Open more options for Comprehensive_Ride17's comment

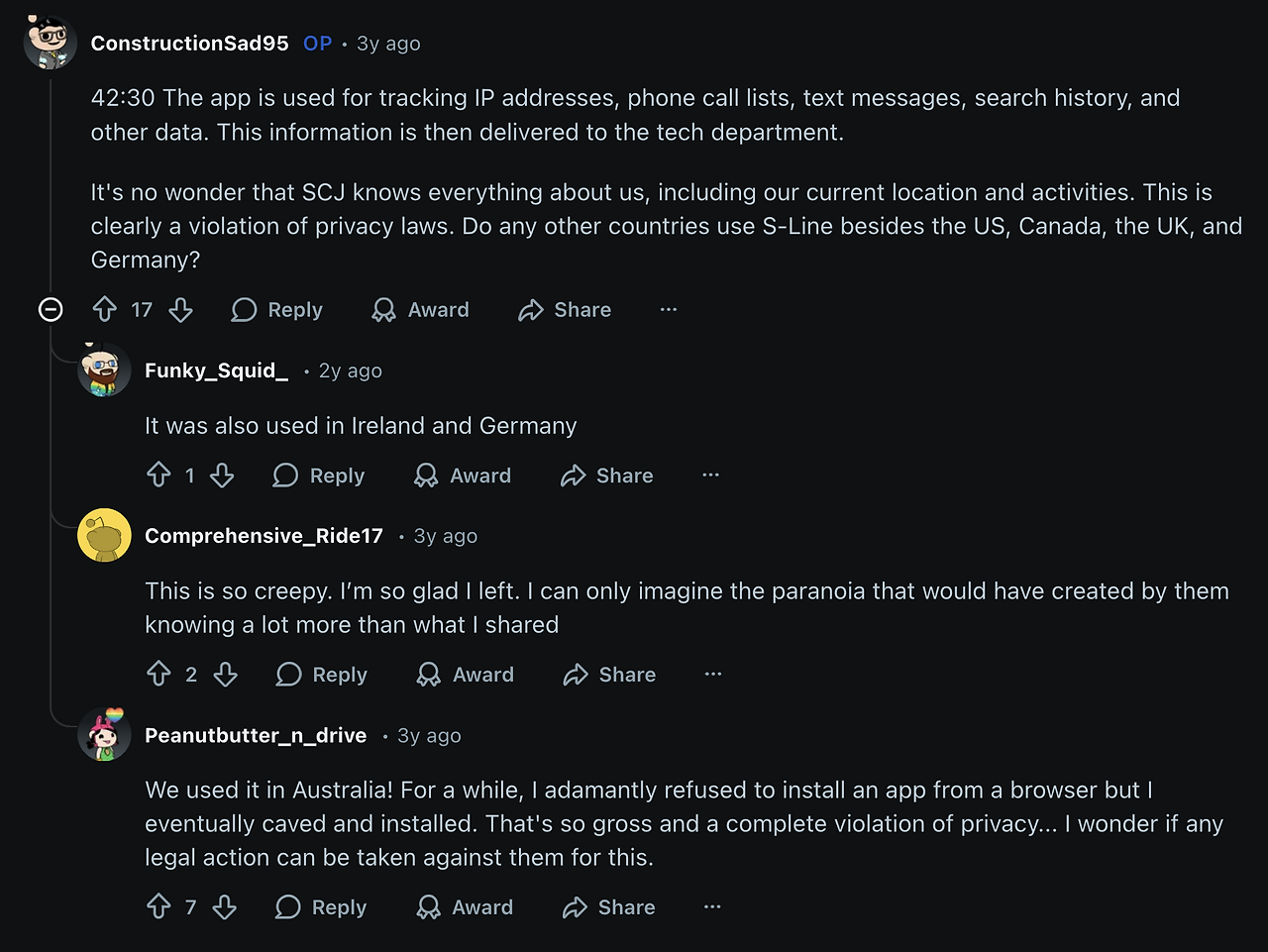[x=713, y=674]
